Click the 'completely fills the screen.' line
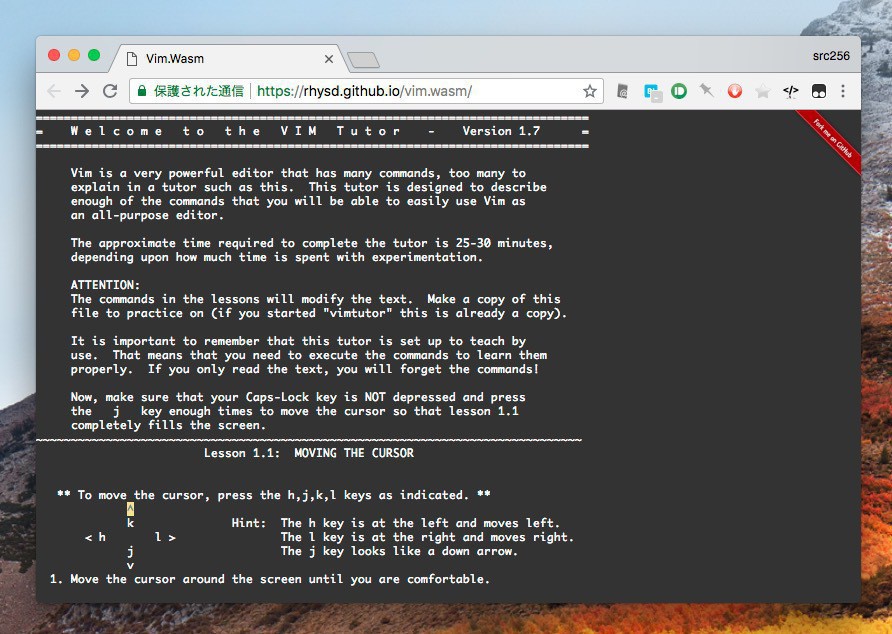The height and width of the screenshot is (634, 892). coord(168,425)
